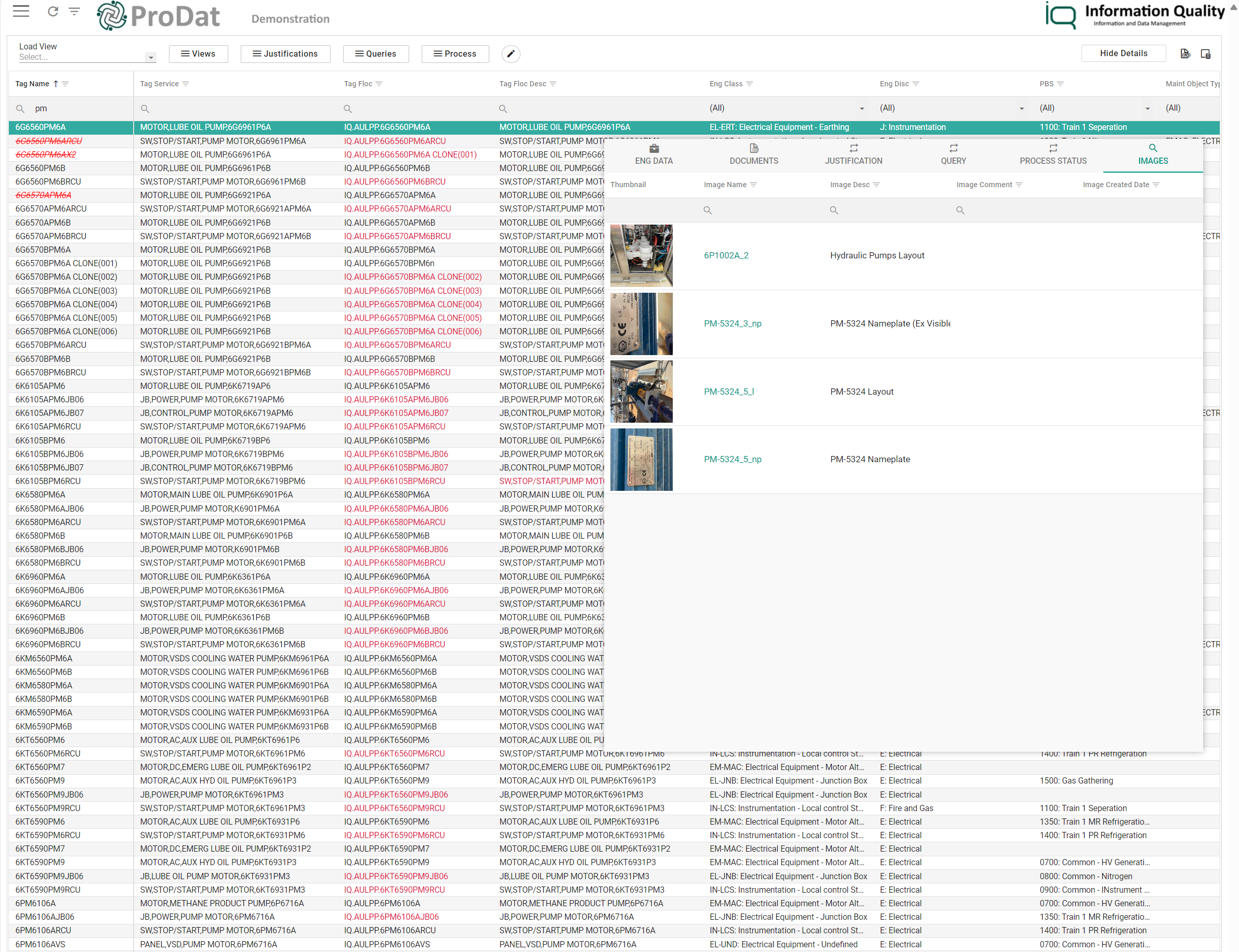Open the Justifications menu

click(x=285, y=53)
